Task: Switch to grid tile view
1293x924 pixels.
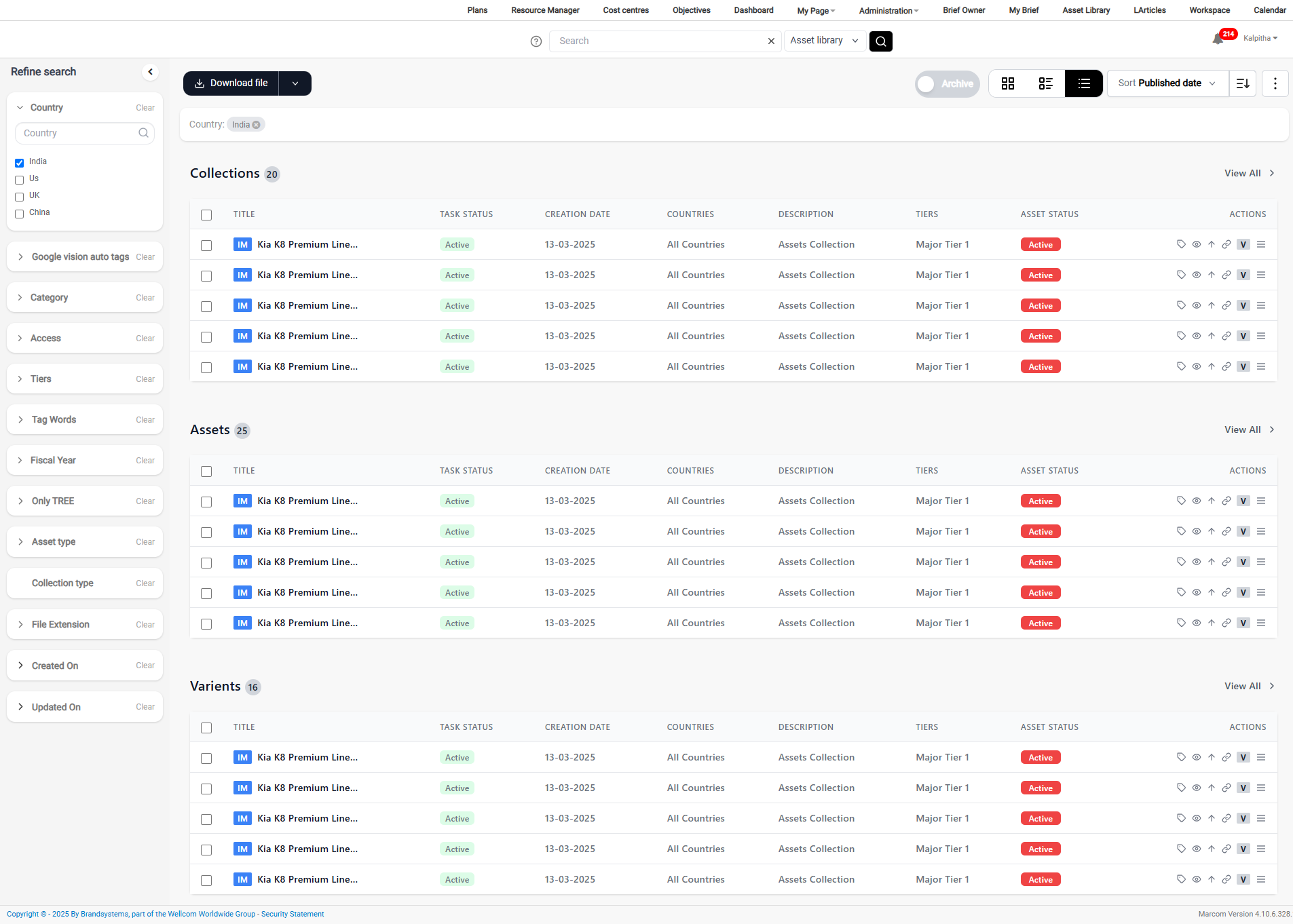Action: (1008, 83)
